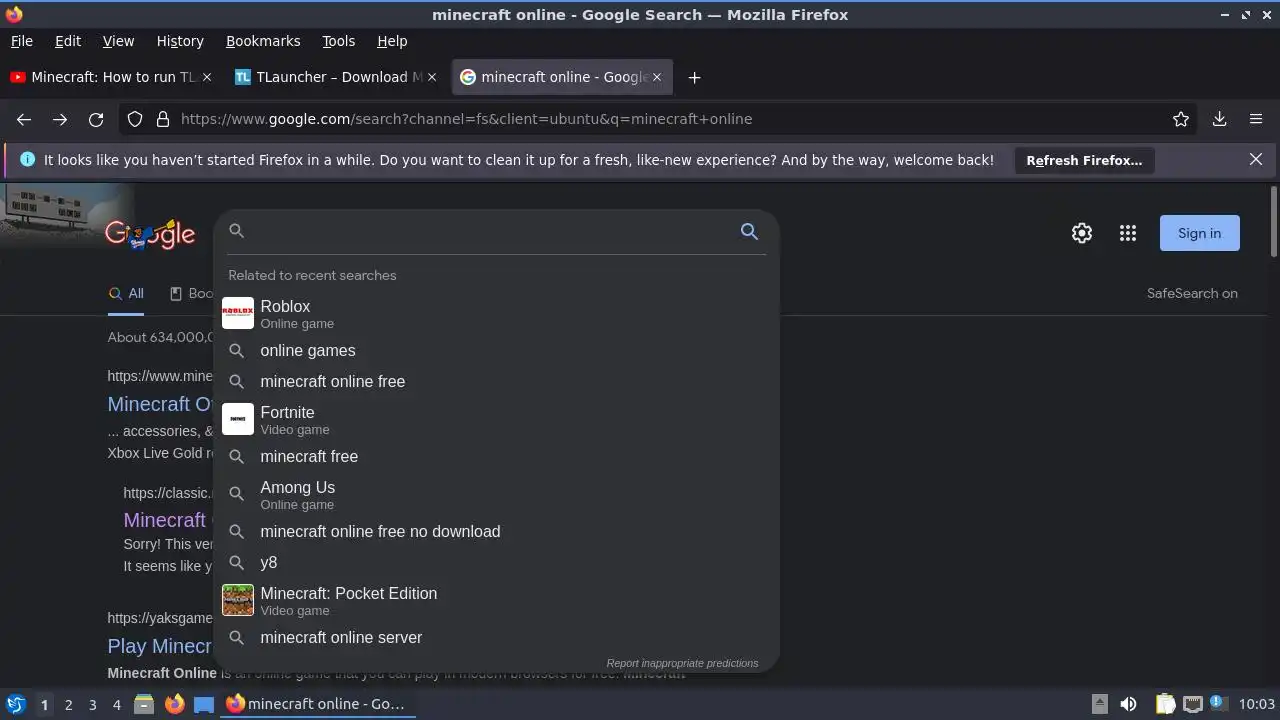Click Report inappropriate predictions link
1280x720 pixels.
pyautogui.click(x=682, y=663)
